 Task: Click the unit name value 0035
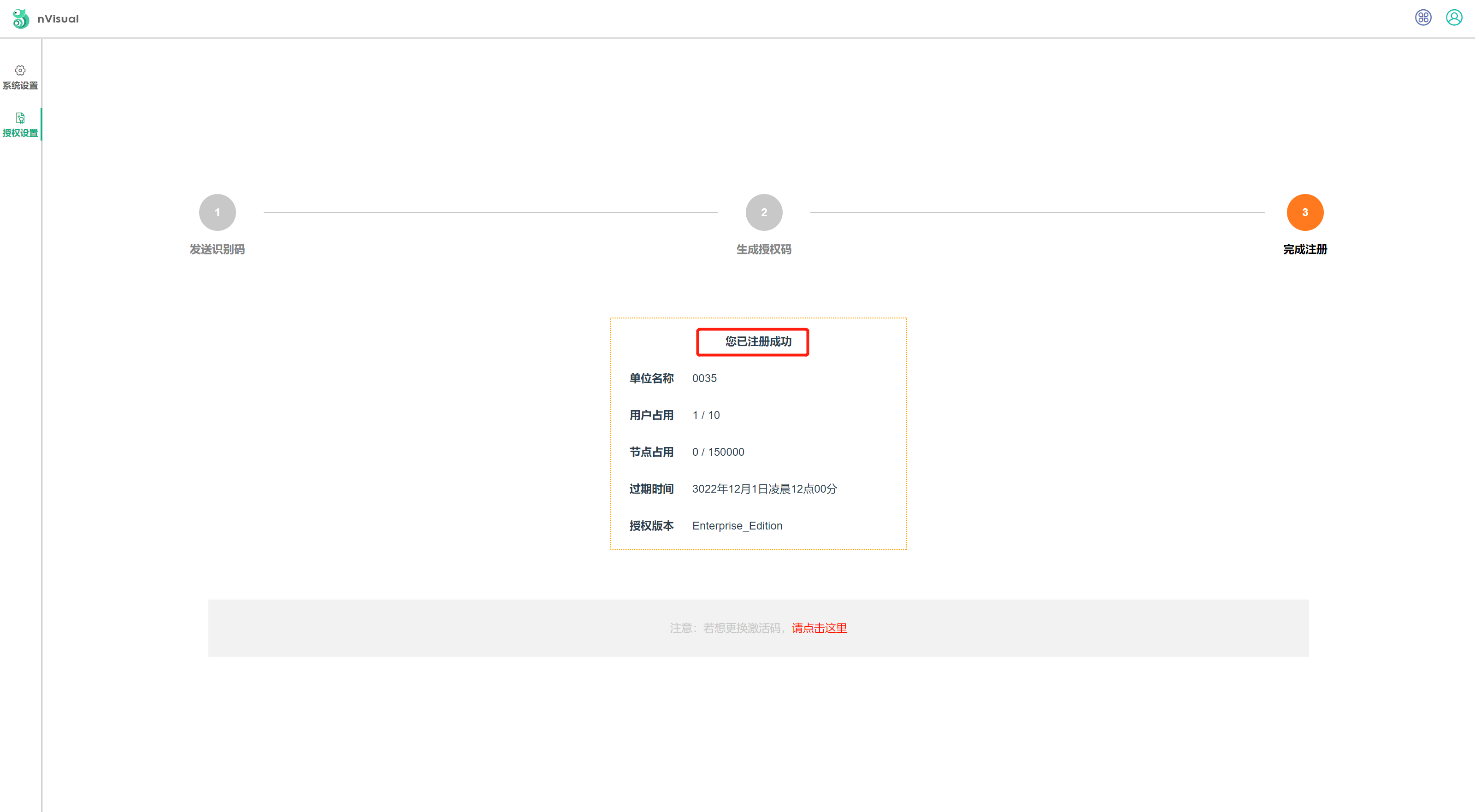click(704, 378)
